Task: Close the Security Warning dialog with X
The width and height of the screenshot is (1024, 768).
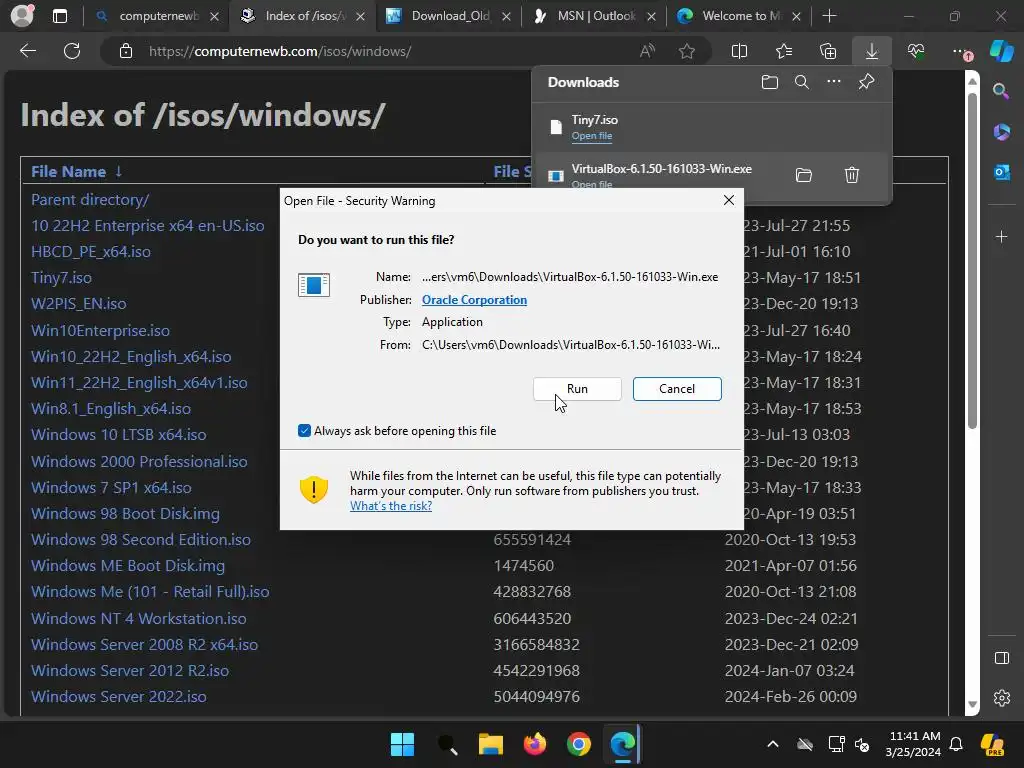Action: tap(729, 200)
